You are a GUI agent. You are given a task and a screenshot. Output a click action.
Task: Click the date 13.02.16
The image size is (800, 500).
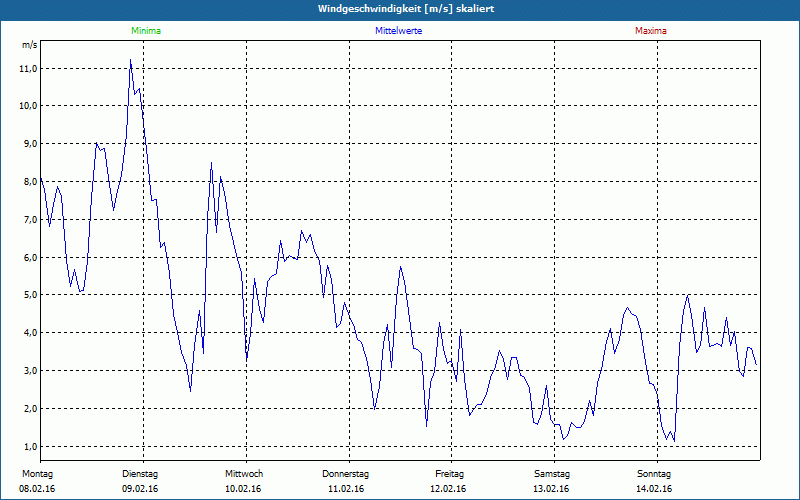click(x=551, y=489)
